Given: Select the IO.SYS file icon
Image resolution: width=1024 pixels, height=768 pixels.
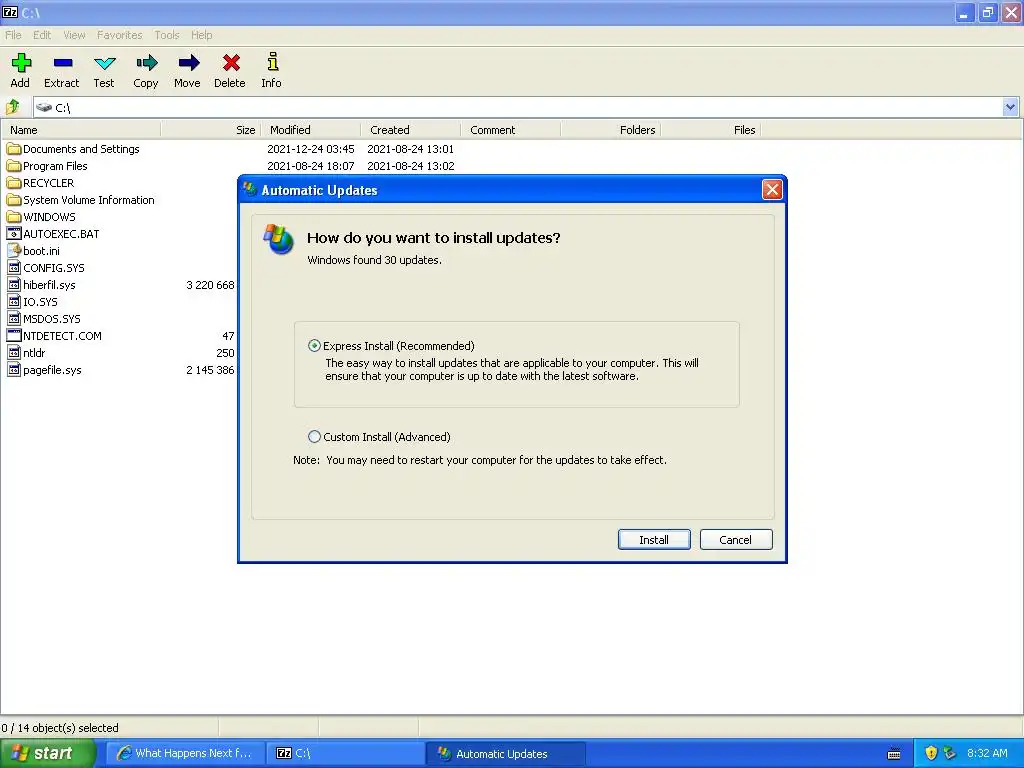Looking at the screenshot, I should click(x=14, y=302).
